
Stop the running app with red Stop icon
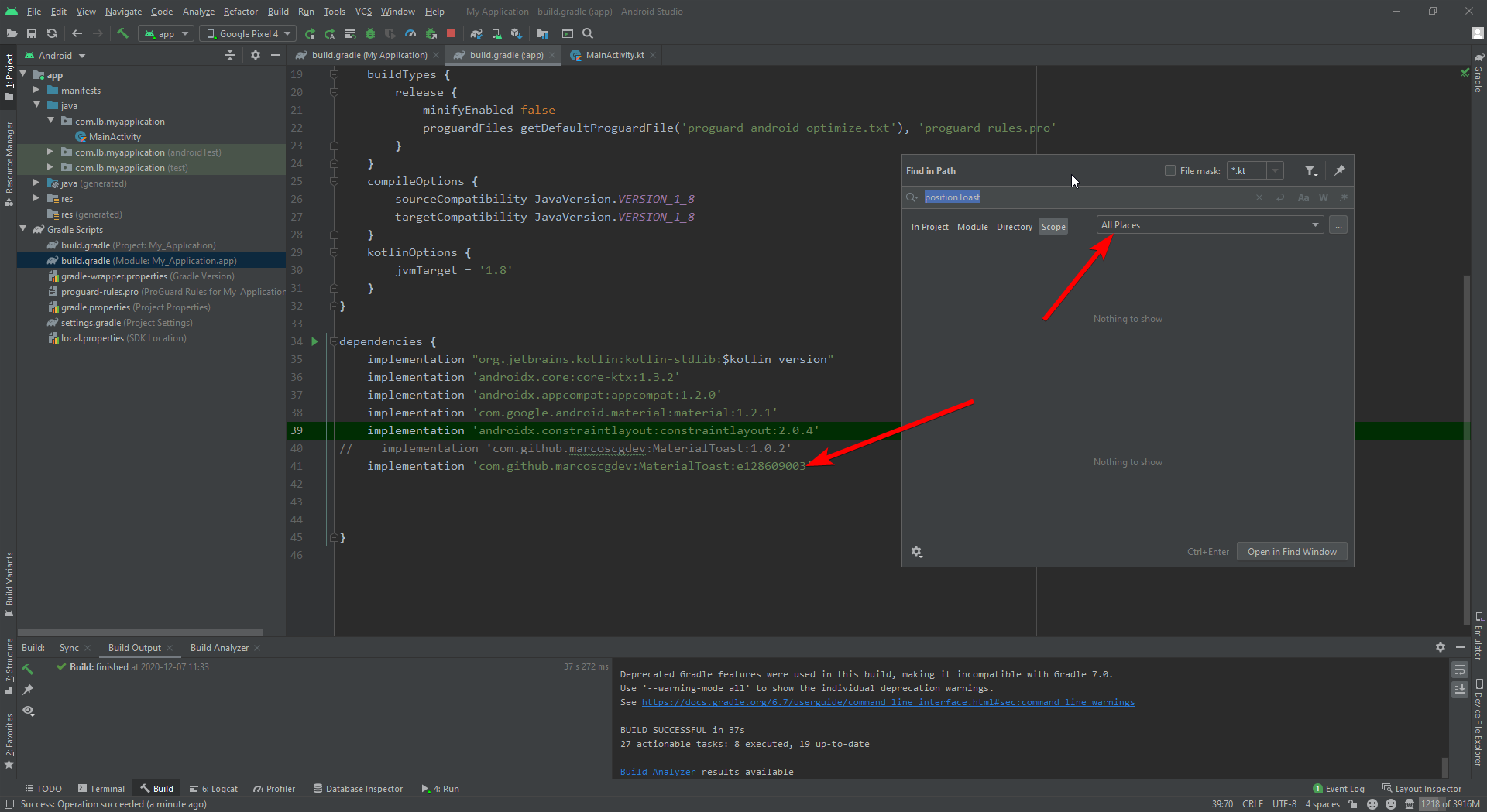pos(450,33)
